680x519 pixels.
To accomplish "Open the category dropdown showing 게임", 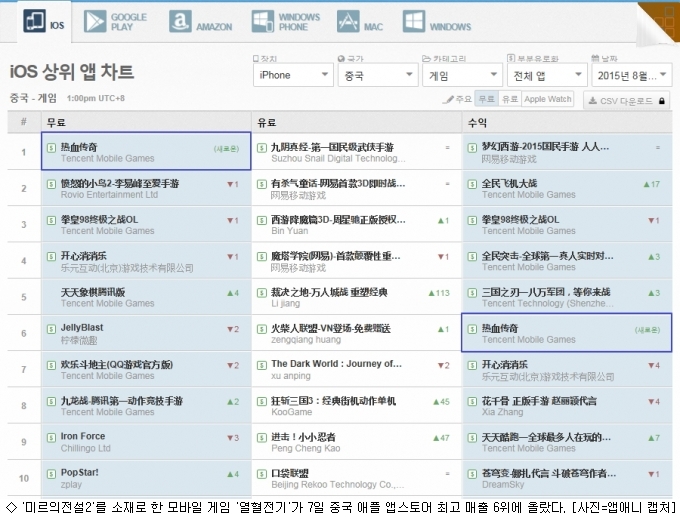I will pos(462,75).
